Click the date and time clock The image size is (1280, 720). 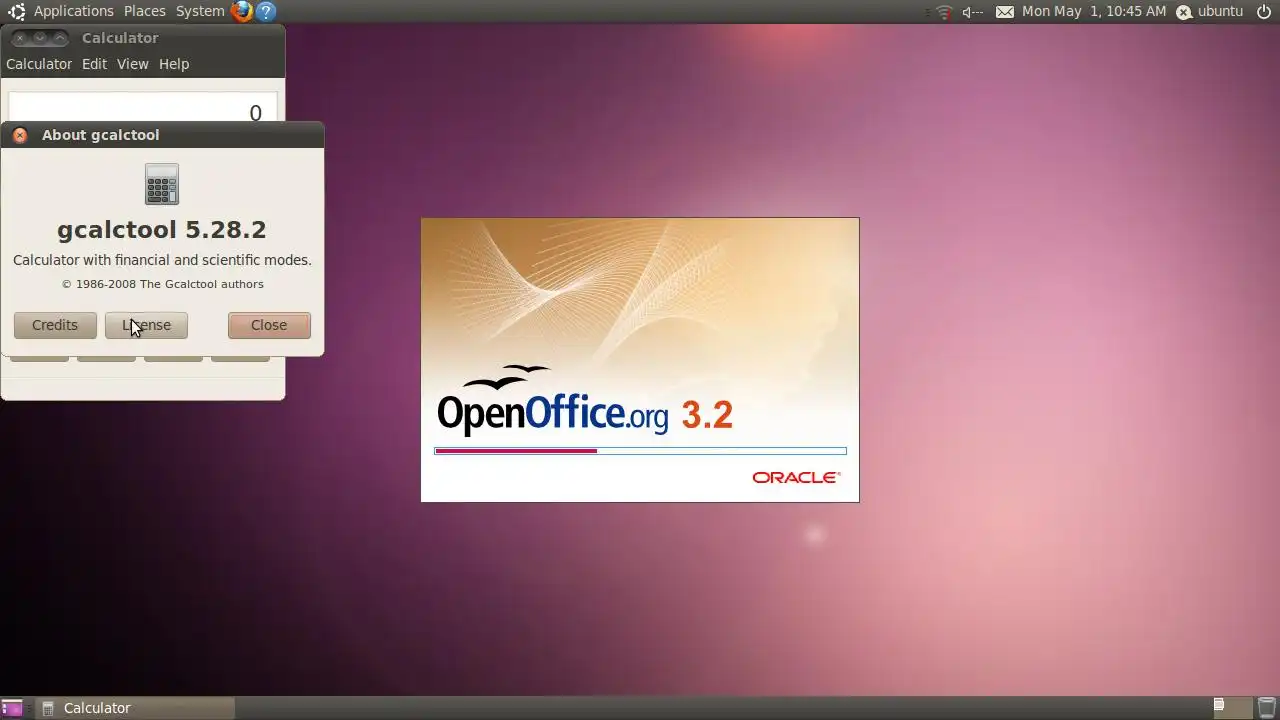(x=1094, y=12)
